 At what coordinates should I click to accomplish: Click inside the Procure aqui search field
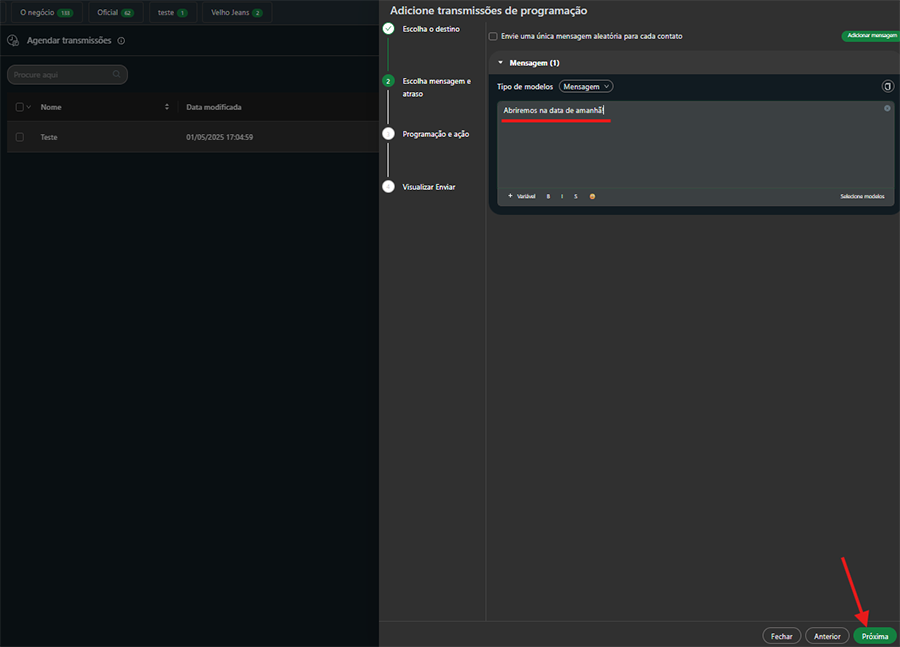(60, 74)
